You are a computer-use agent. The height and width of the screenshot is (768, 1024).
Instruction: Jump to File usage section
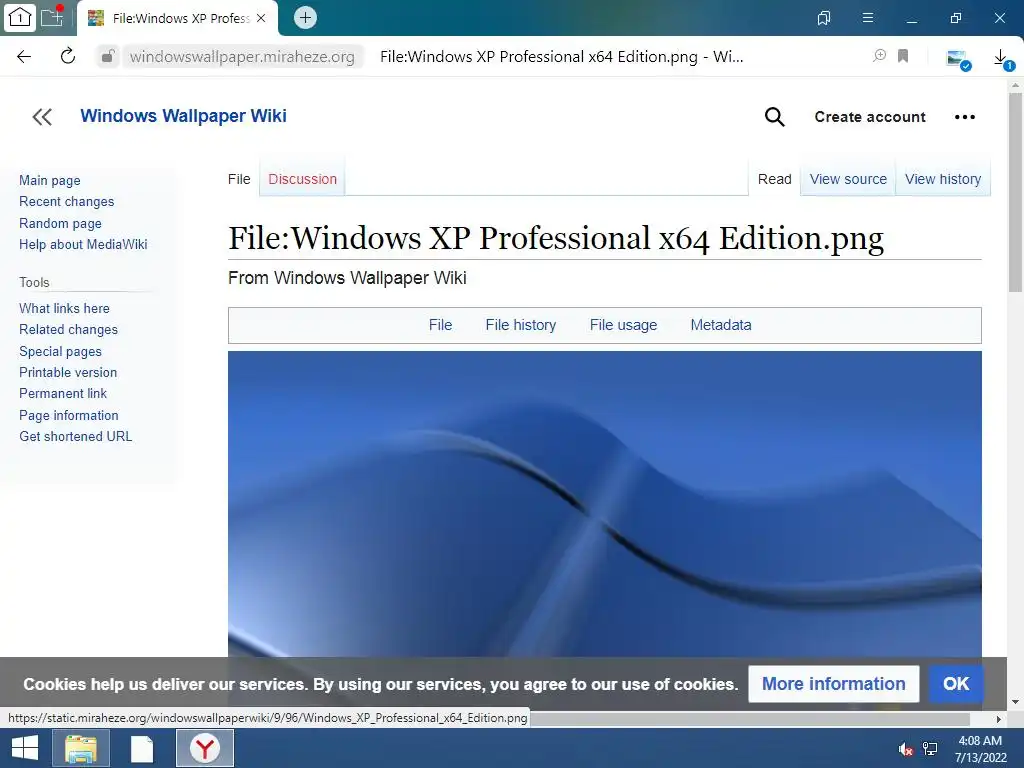623,325
